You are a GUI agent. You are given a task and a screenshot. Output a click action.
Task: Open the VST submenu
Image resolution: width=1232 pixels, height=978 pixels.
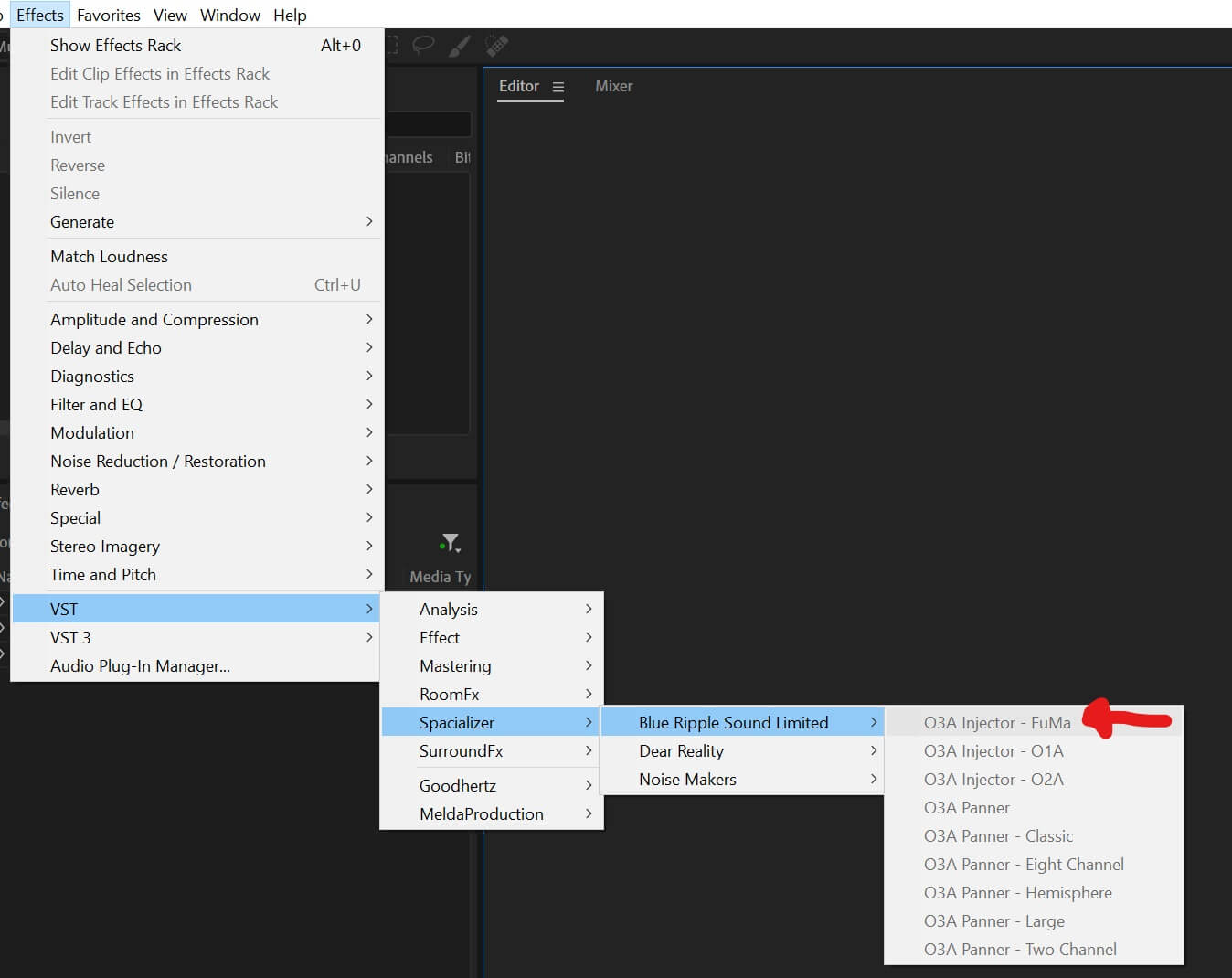coord(196,609)
